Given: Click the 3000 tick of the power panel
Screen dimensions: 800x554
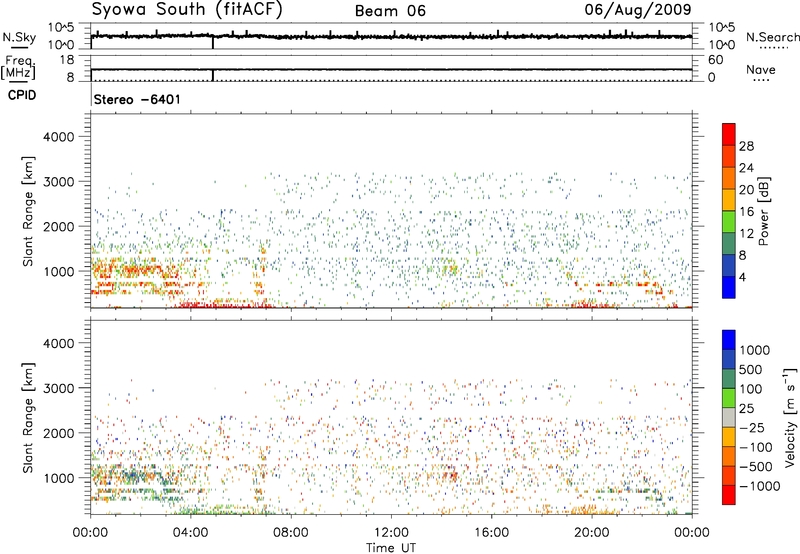Looking at the screenshot, I should [58, 182].
